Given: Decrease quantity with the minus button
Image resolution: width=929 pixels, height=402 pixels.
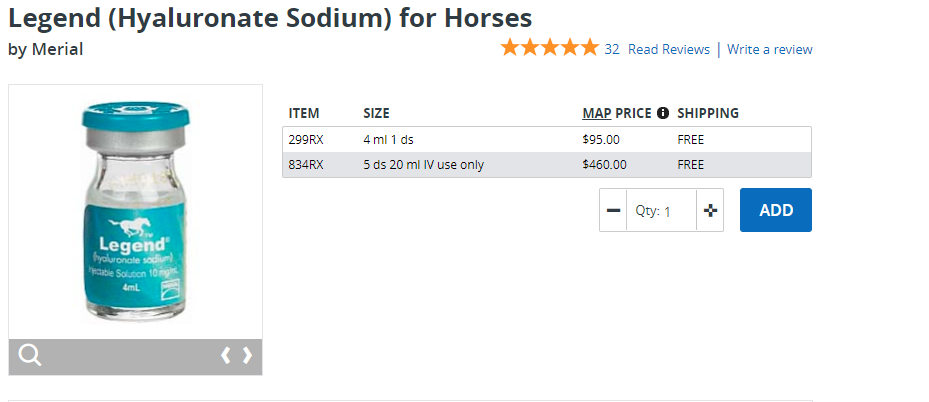Looking at the screenshot, I should tap(613, 210).
